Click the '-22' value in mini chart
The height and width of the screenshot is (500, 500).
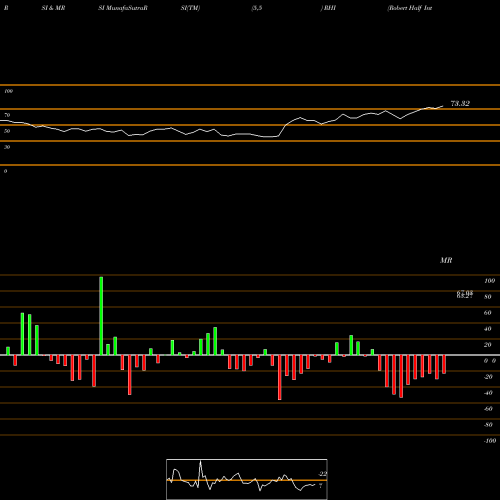point(322,474)
